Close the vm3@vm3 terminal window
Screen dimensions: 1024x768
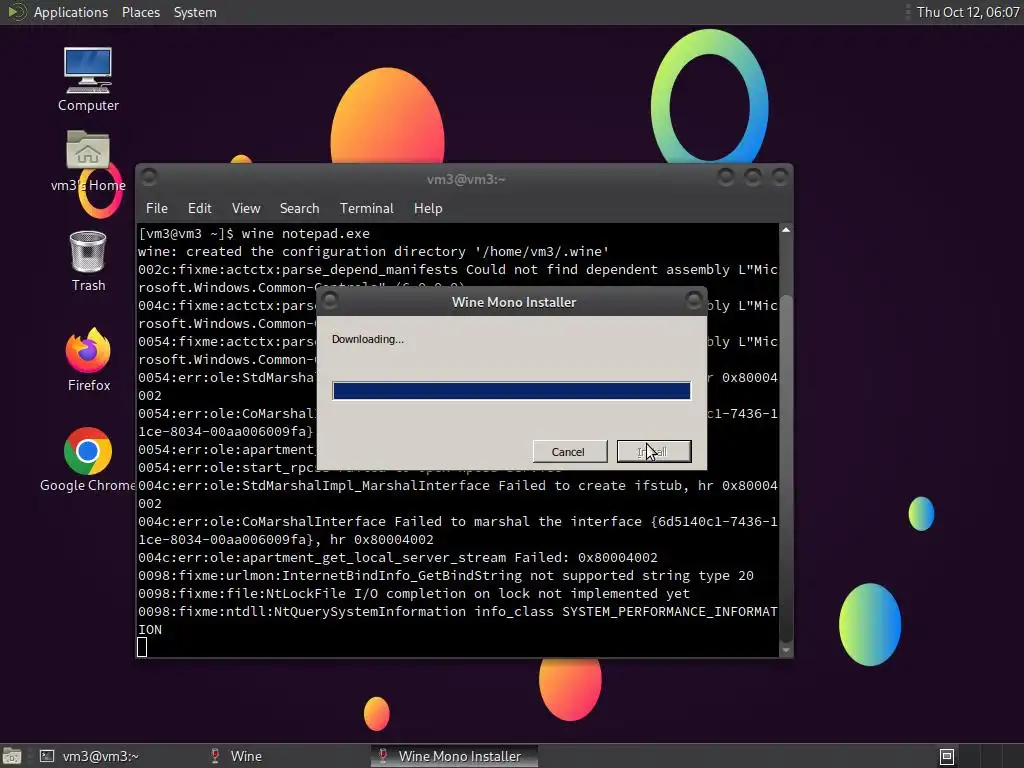click(780, 177)
